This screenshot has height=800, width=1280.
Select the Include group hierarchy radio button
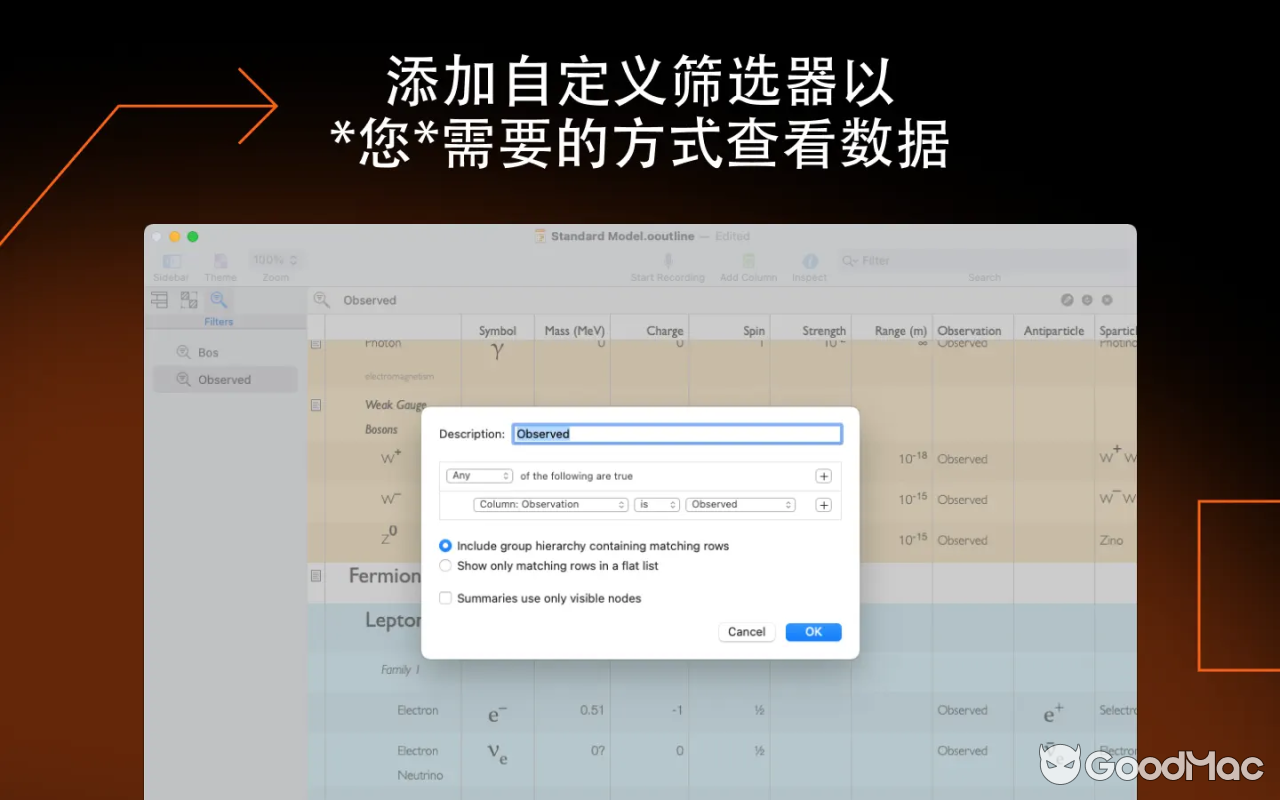445,545
